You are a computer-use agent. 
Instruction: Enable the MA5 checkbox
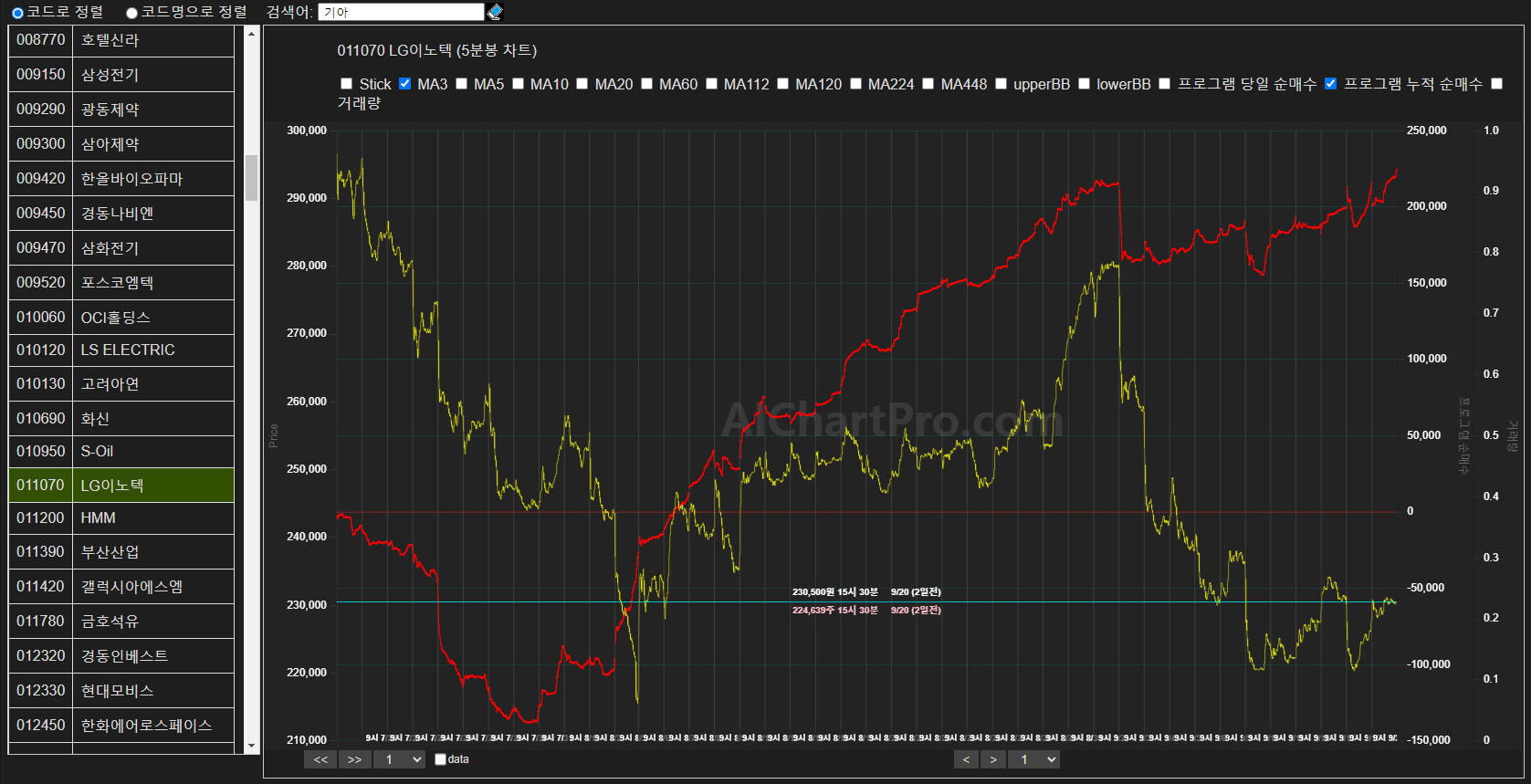[462, 84]
